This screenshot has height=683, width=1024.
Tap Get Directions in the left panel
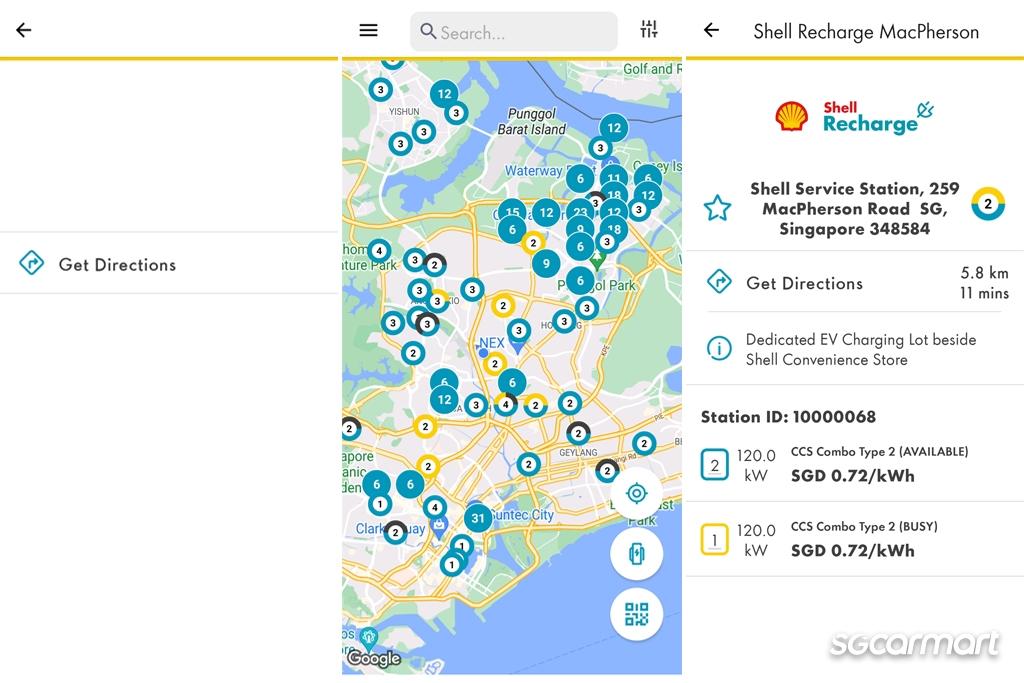tap(117, 264)
